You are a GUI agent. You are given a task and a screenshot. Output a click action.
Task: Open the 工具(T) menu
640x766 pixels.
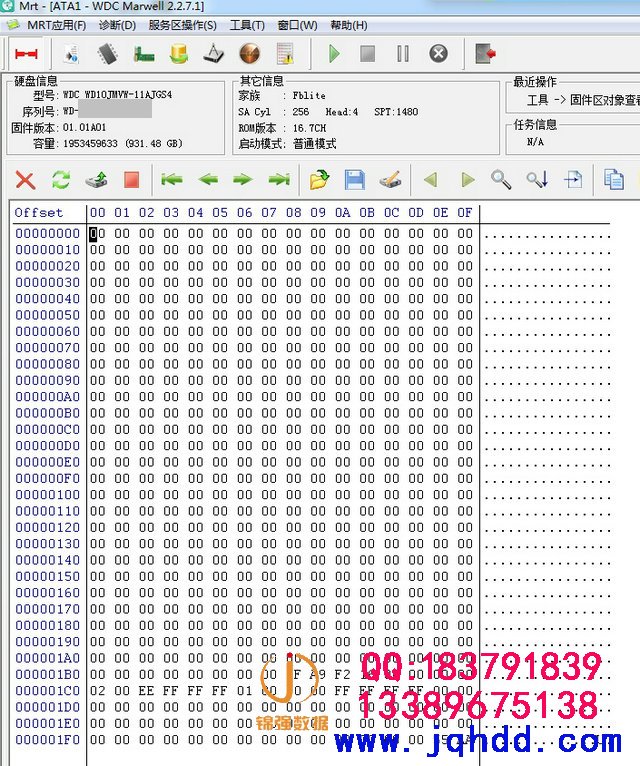[247, 25]
